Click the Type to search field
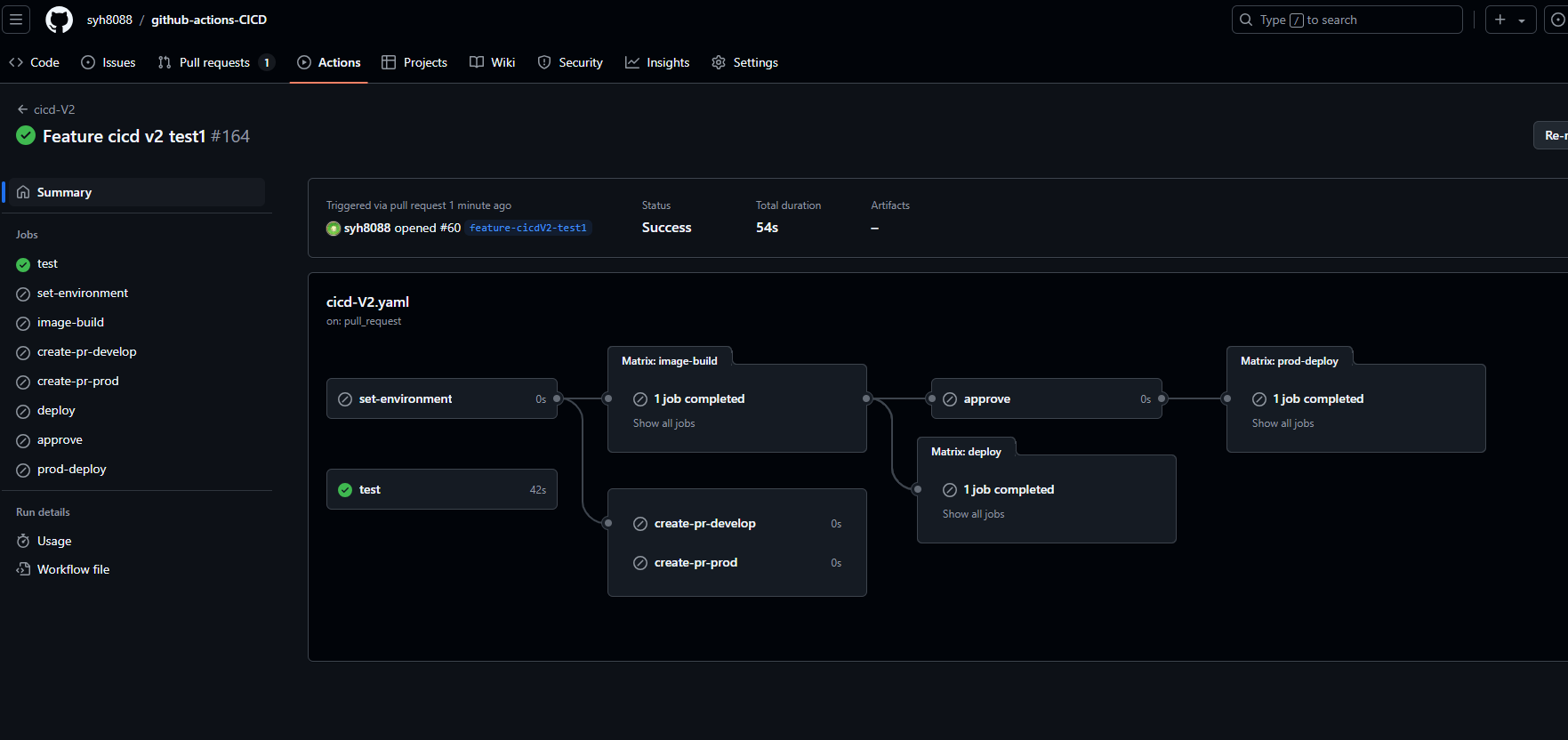The height and width of the screenshot is (740, 1568). [x=1347, y=20]
